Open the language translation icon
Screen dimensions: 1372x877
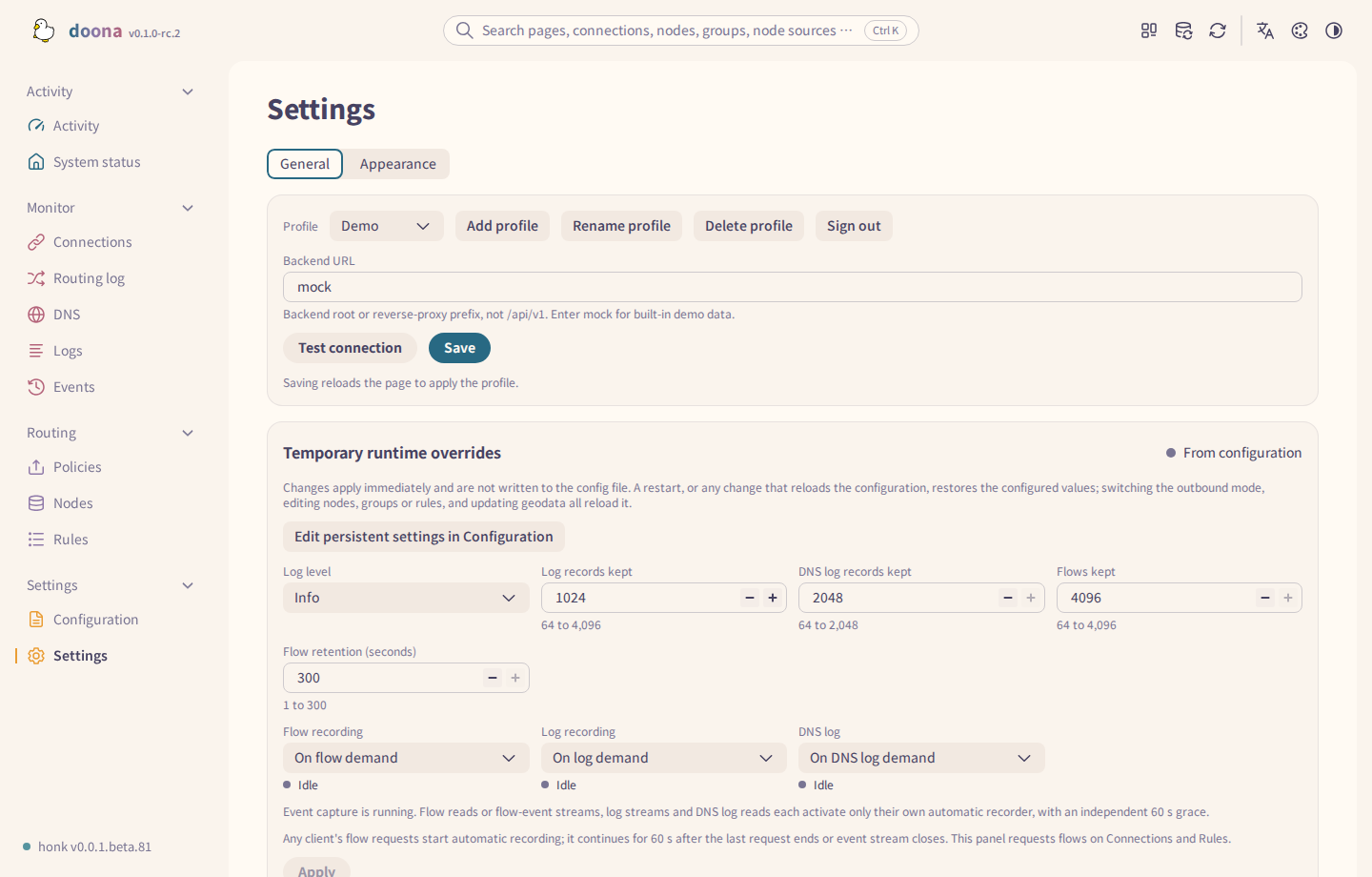tap(1265, 31)
